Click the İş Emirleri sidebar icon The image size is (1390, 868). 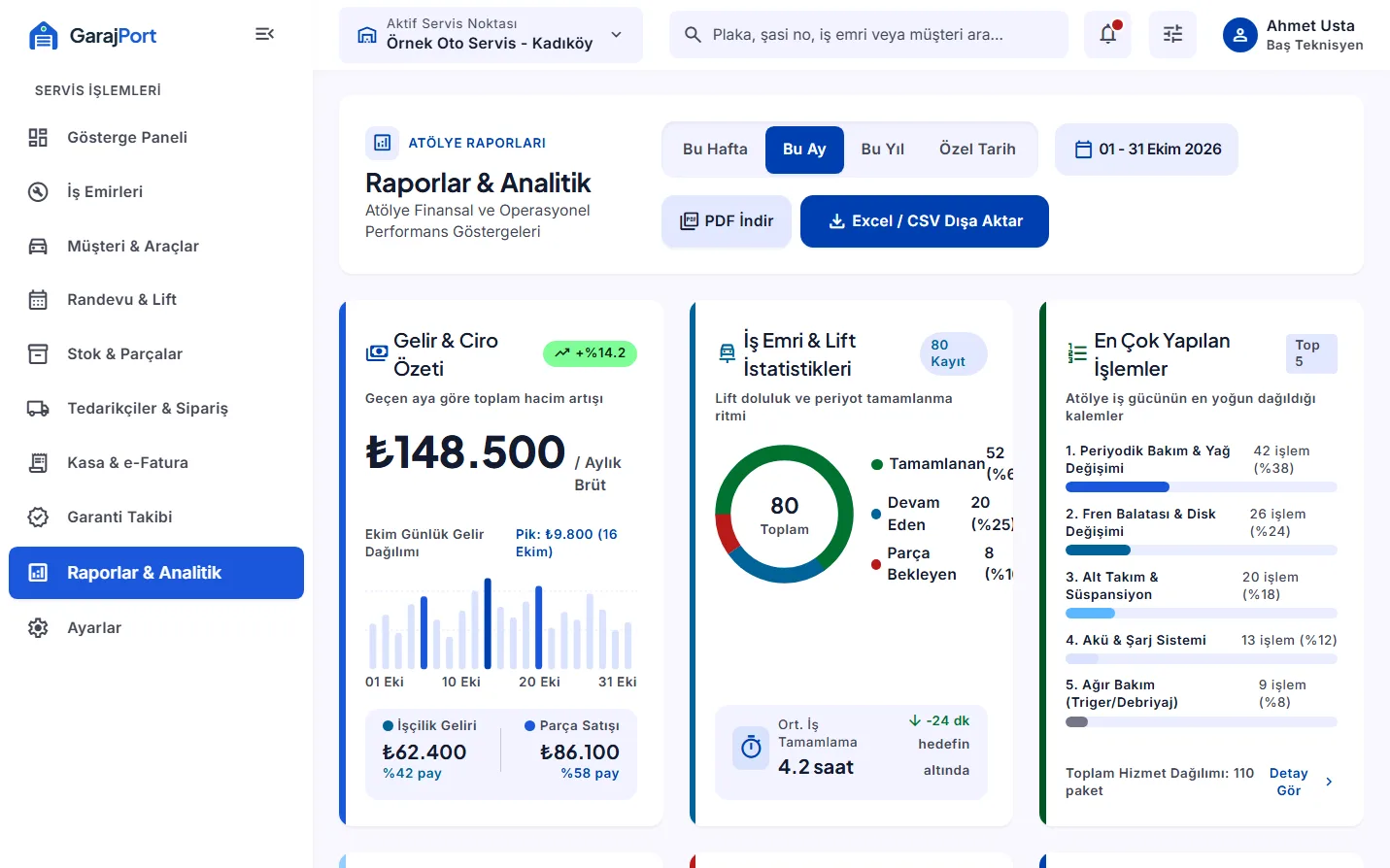pos(38,192)
